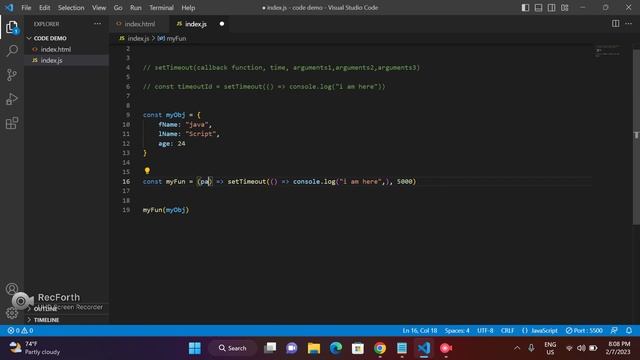This screenshot has width=640, height=360.
Task: Change the UTF-8 file encoding
Action: pyautogui.click(x=485, y=331)
